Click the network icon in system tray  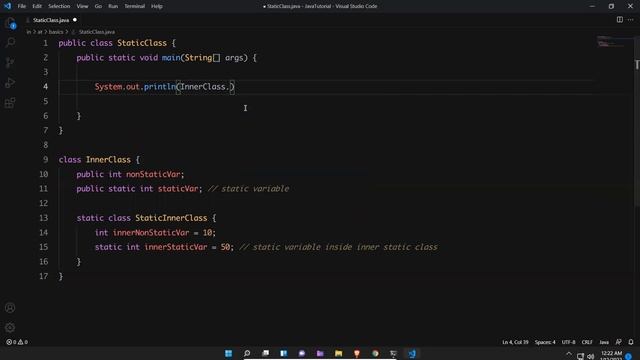coord(580,356)
